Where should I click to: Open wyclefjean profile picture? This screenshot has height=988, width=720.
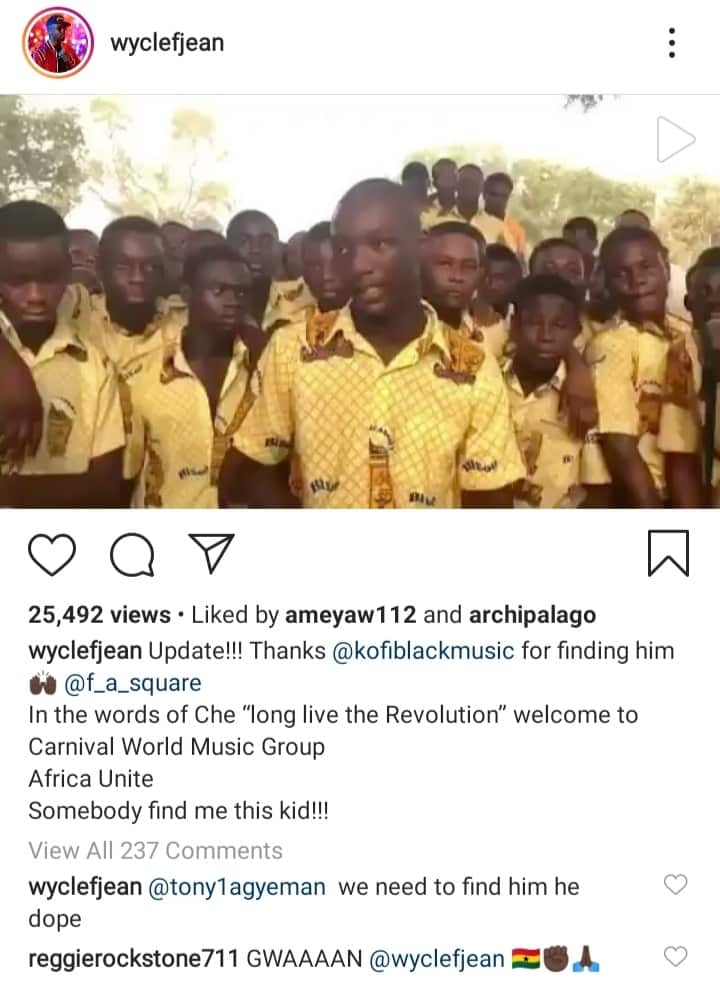[58, 43]
